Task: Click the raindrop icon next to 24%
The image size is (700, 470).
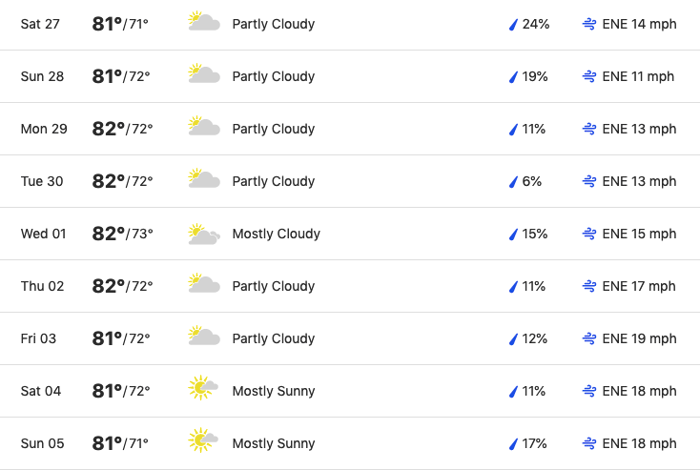Action: (513, 24)
